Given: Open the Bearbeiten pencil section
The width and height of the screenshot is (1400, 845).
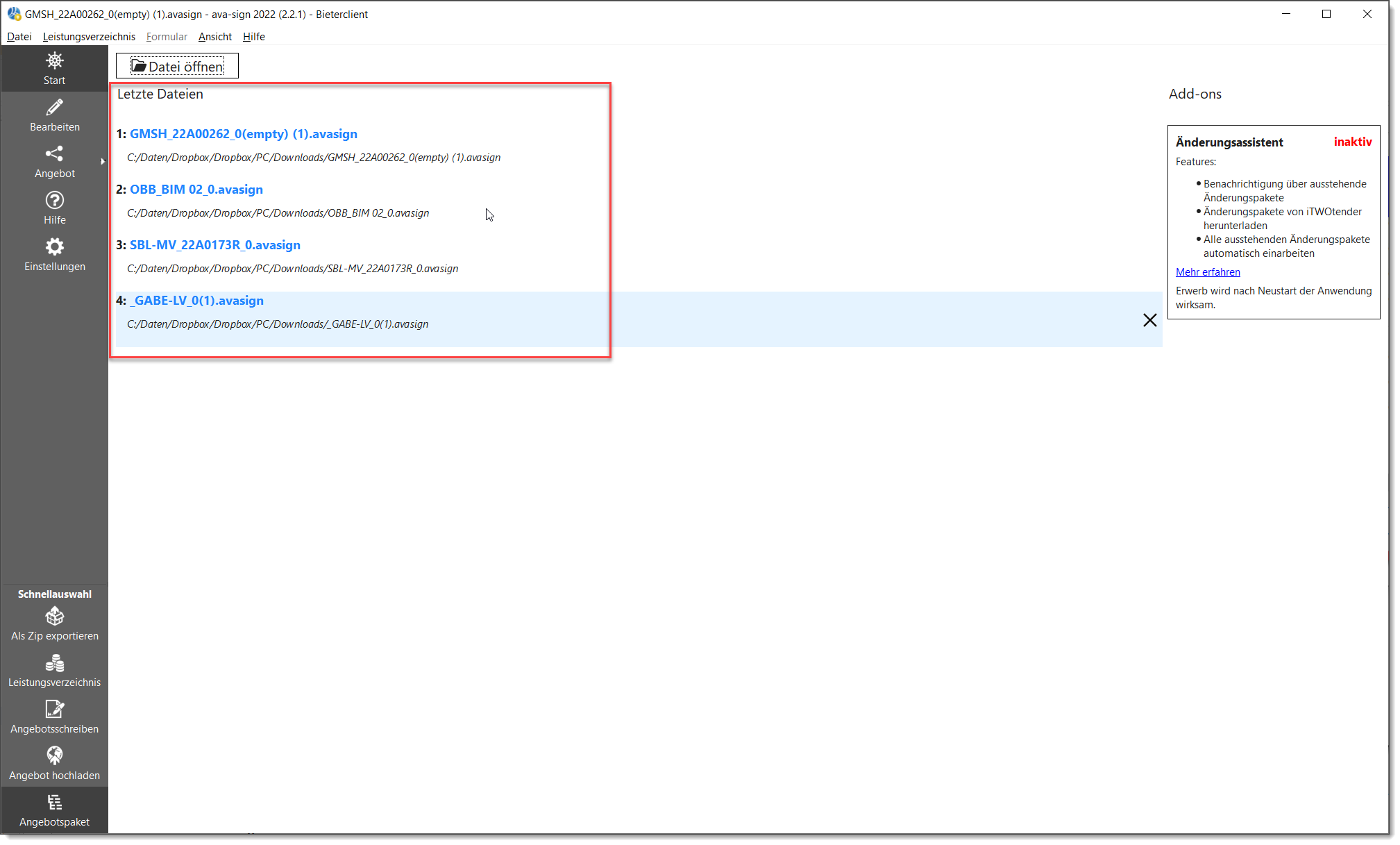Looking at the screenshot, I should [x=54, y=115].
